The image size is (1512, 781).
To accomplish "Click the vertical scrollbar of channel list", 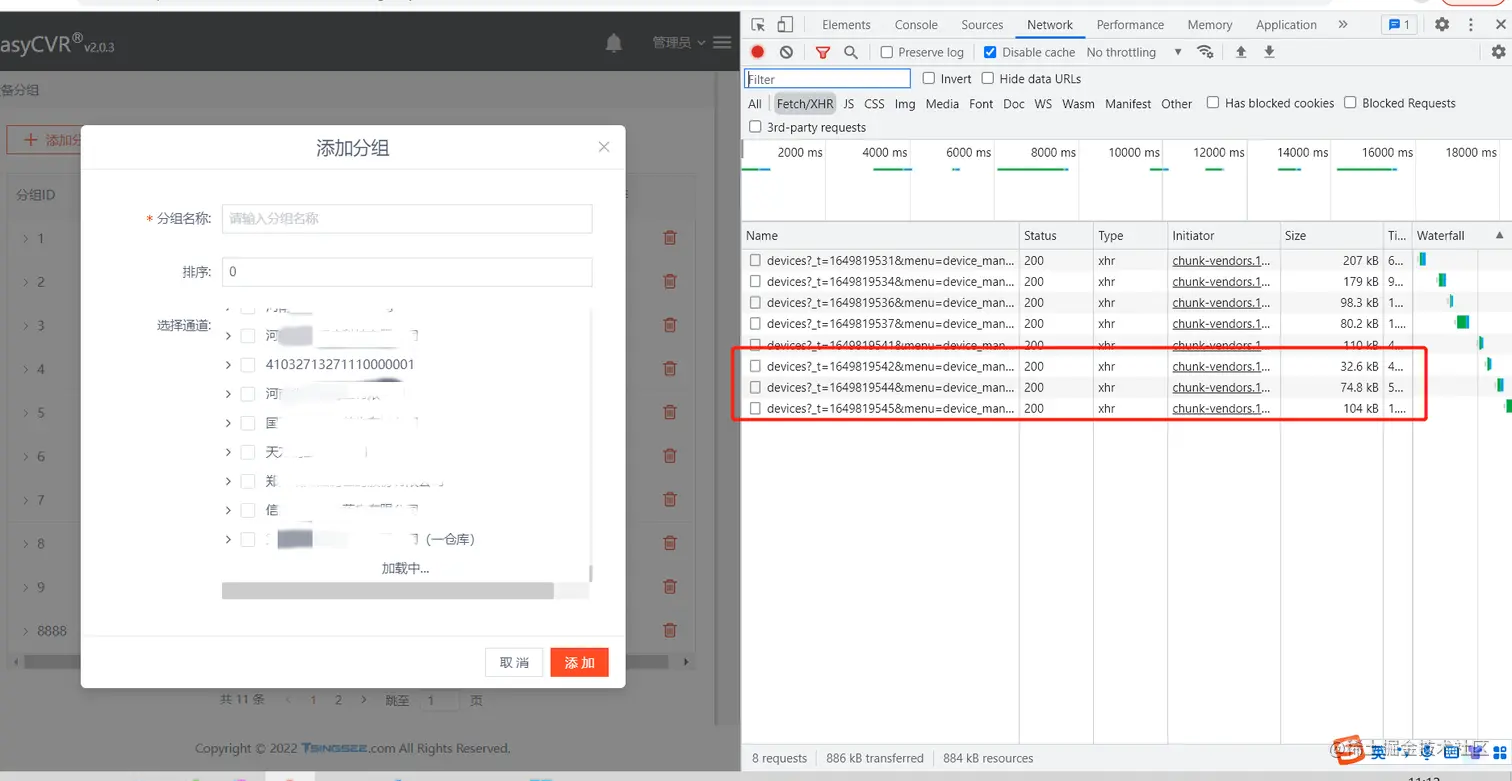I will point(590,574).
